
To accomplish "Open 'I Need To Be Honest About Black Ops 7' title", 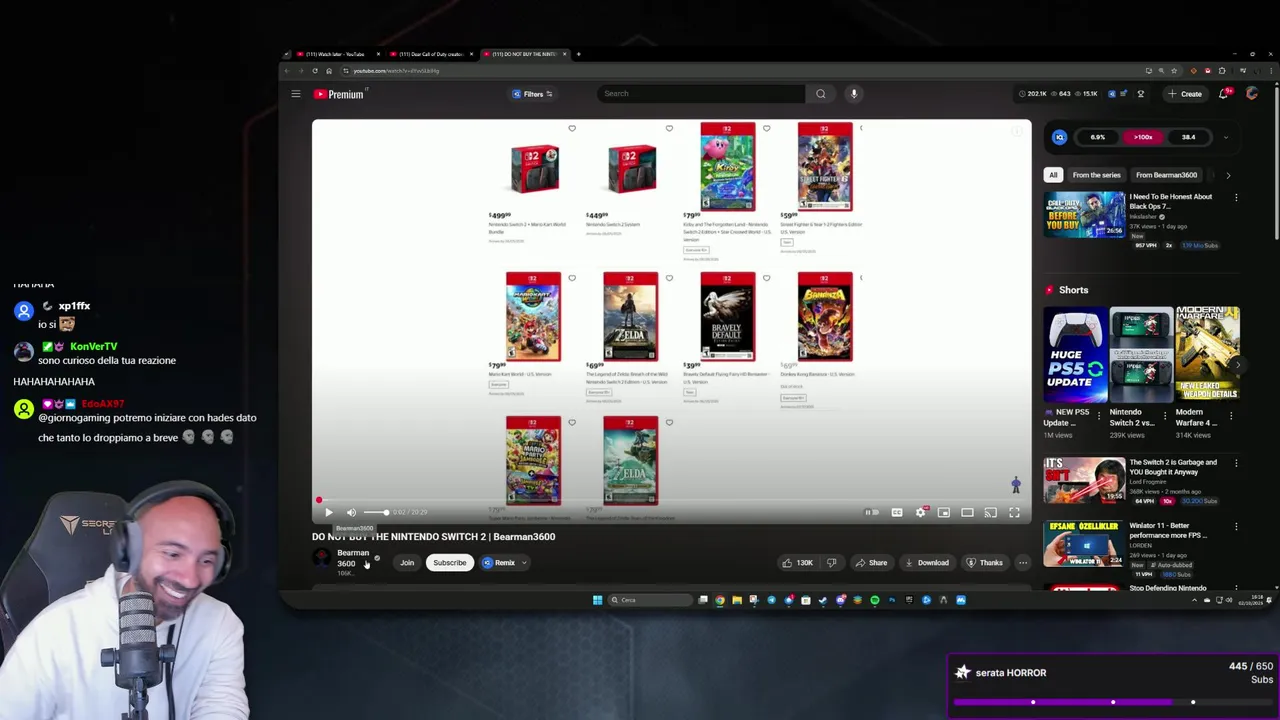I will [1171, 201].
